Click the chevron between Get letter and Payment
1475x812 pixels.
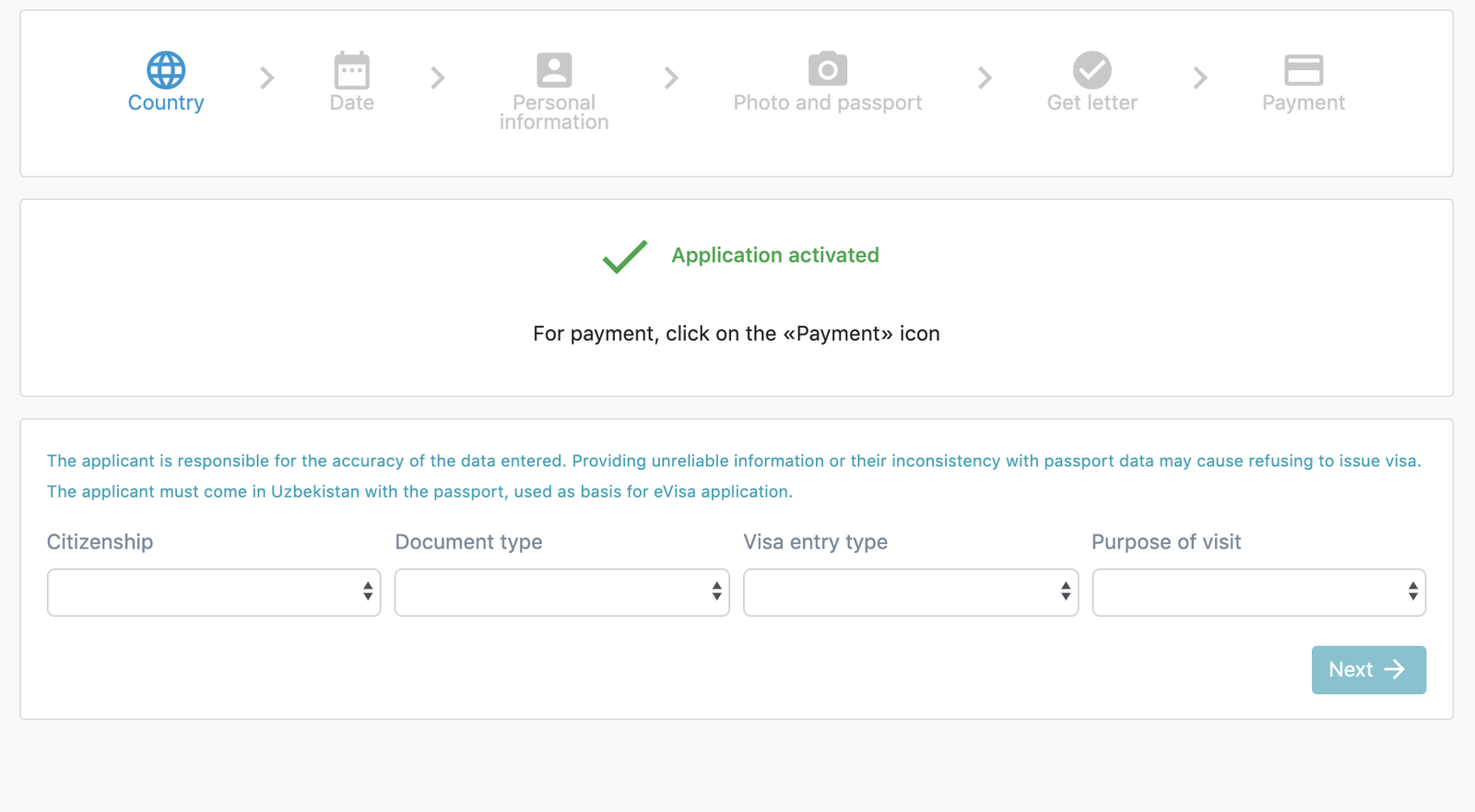point(1199,78)
